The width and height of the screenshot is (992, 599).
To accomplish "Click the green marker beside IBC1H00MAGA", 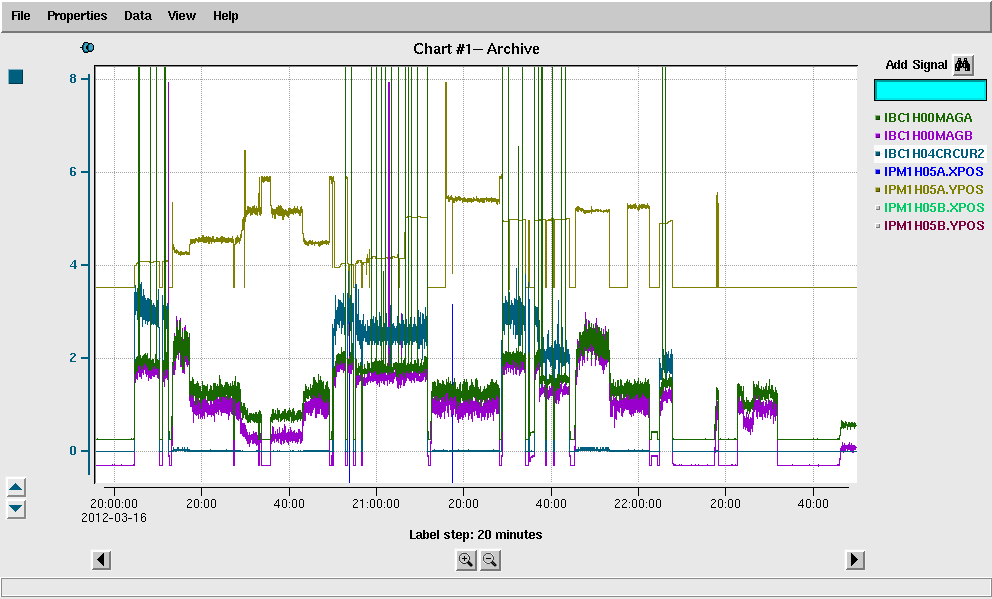I will [x=877, y=118].
